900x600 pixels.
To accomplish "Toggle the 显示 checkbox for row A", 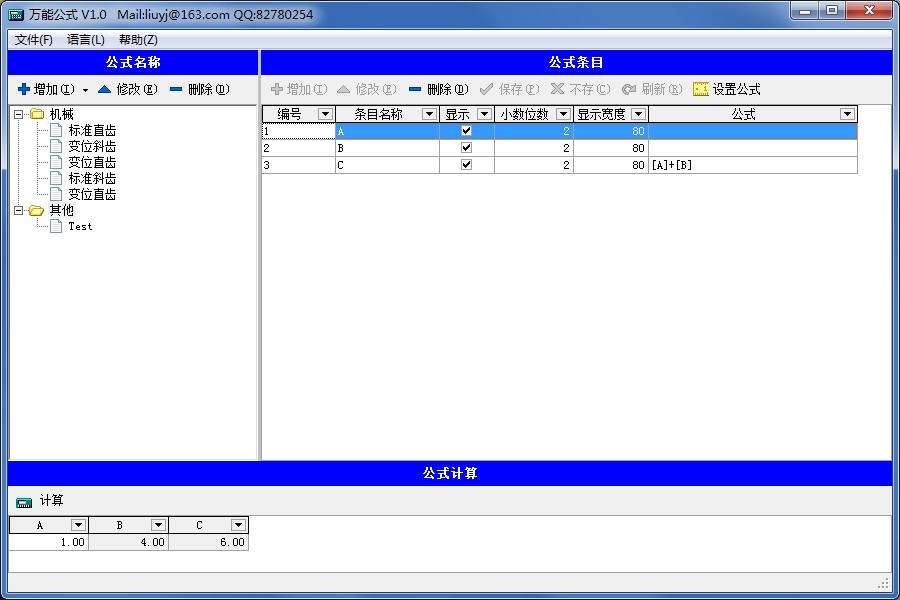I will pyautogui.click(x=466, y=131).
